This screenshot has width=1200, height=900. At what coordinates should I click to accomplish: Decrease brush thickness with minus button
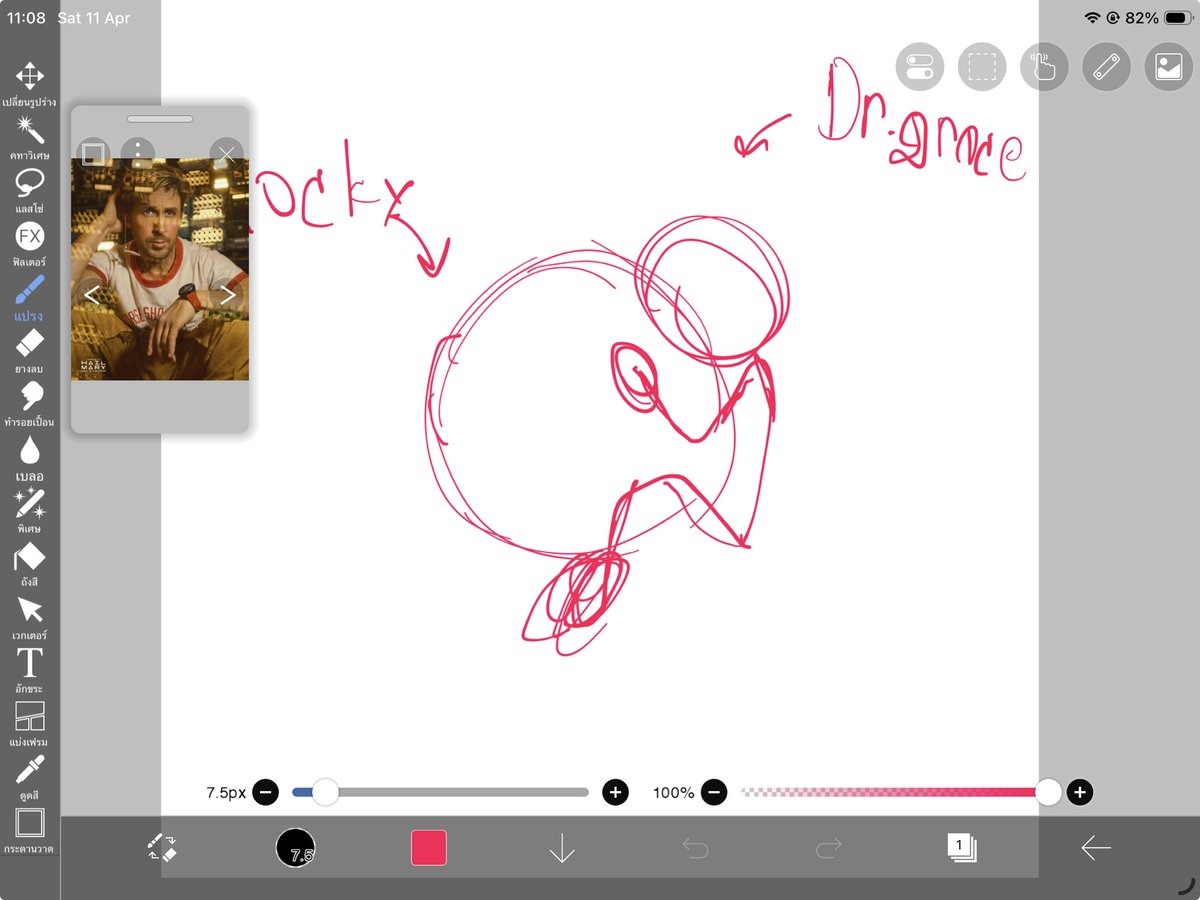(265, 792)
